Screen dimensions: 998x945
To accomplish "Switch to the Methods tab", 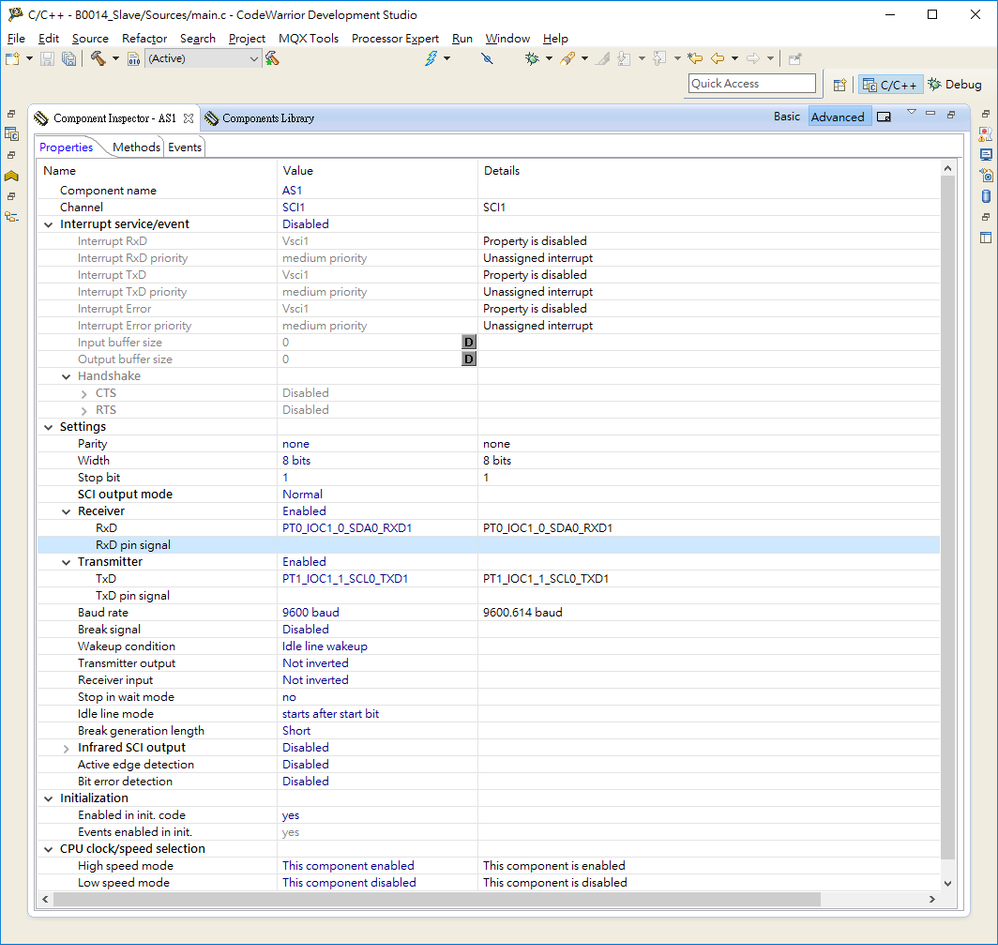I will [136, 147].
